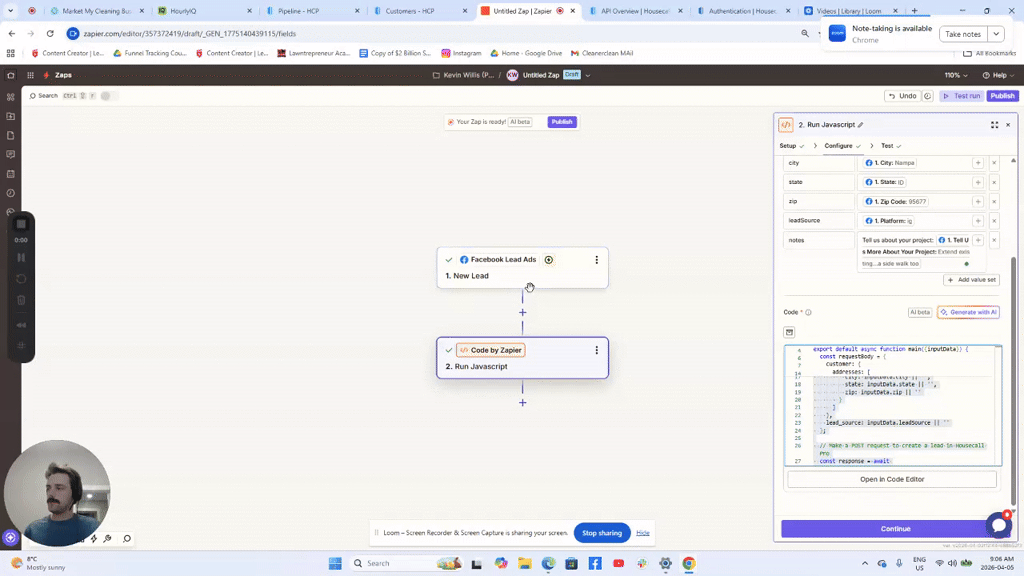This screenshot has width=1024, height=576.
Task: Expand the Run Javascript panel to fullscreen
Action: tap(994, 125)
